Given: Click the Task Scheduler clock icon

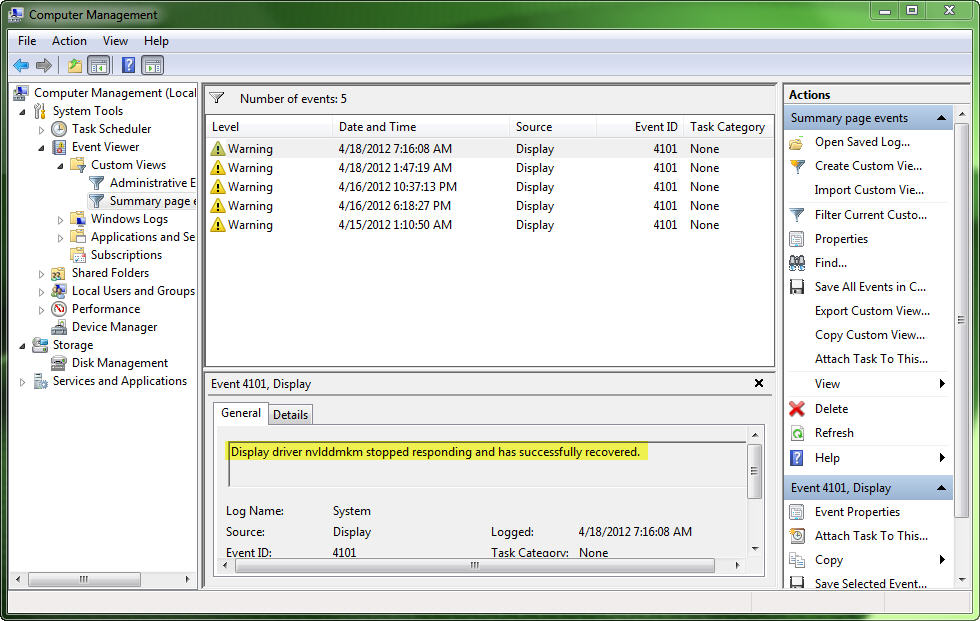Looking at the screenshot, I should [59, 129].
